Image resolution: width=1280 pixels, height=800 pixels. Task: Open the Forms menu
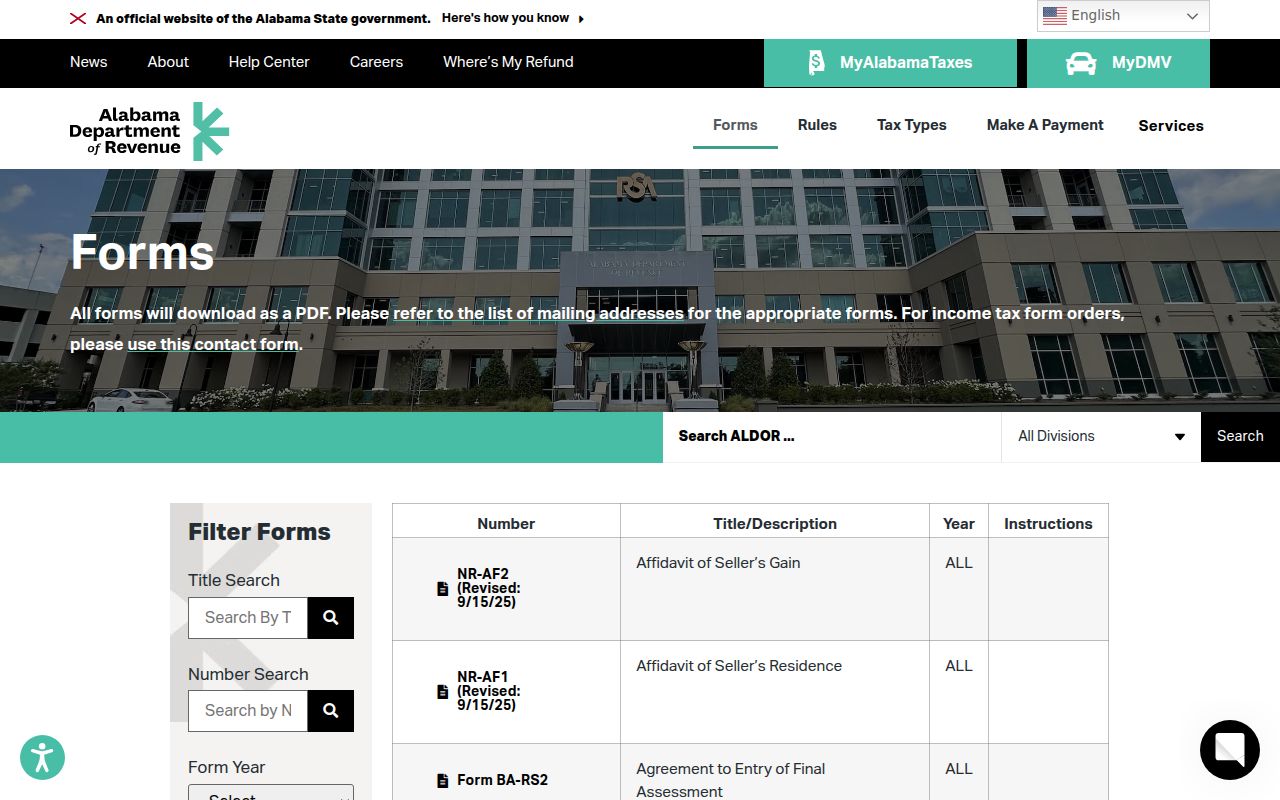pyautogui.click(x=735, y=125)
